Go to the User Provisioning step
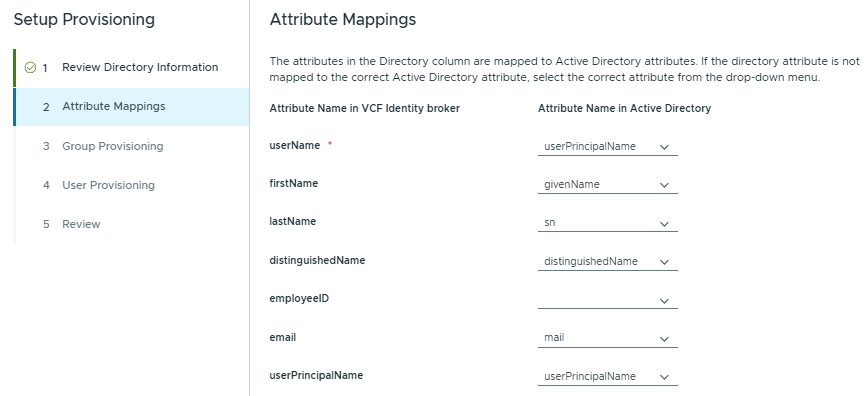Screen dimensions: 864x396 click(131, 185)
